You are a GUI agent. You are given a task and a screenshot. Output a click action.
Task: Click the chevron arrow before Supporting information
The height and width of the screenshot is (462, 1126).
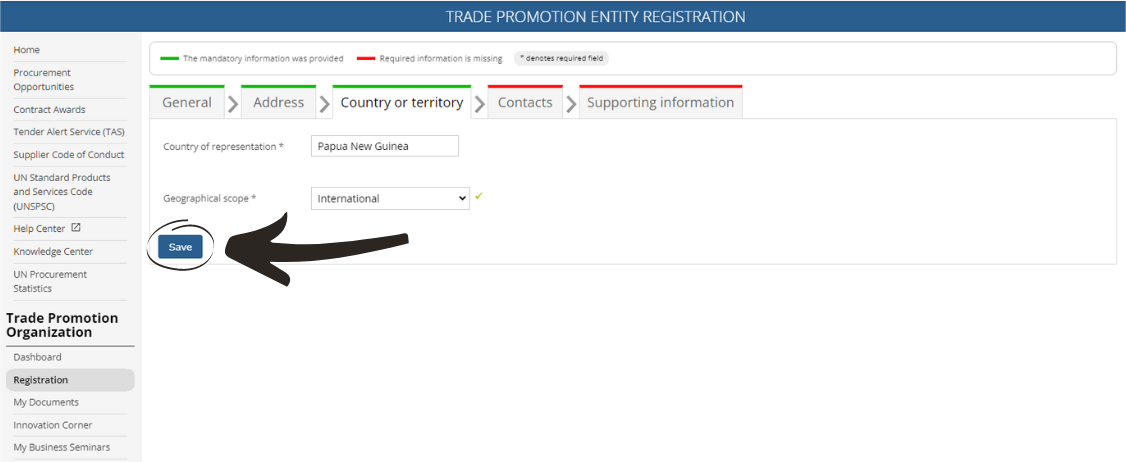pos(571,104)
